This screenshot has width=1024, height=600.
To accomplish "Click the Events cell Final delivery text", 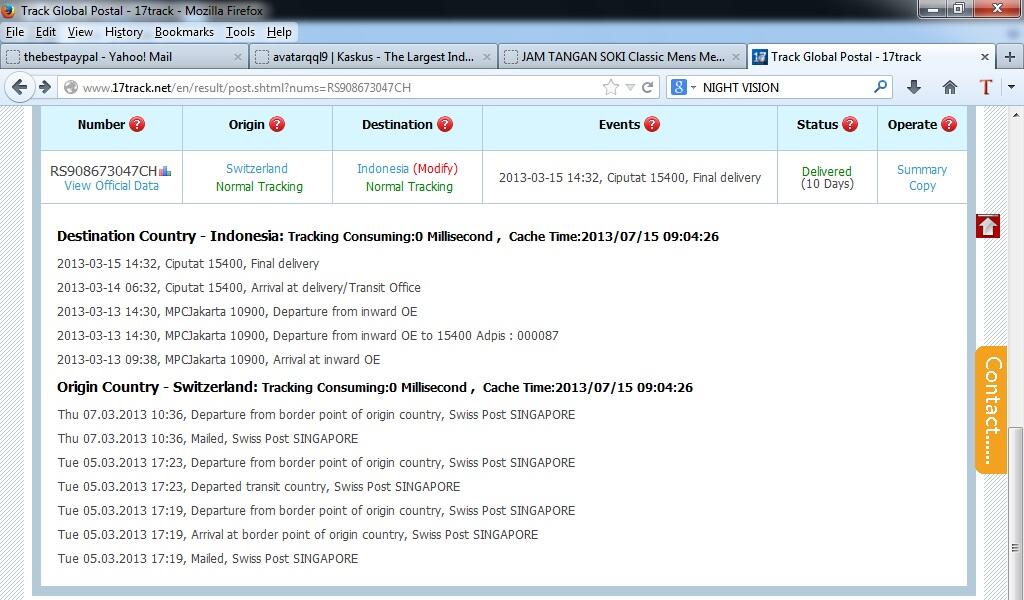I will coord(630,178).
